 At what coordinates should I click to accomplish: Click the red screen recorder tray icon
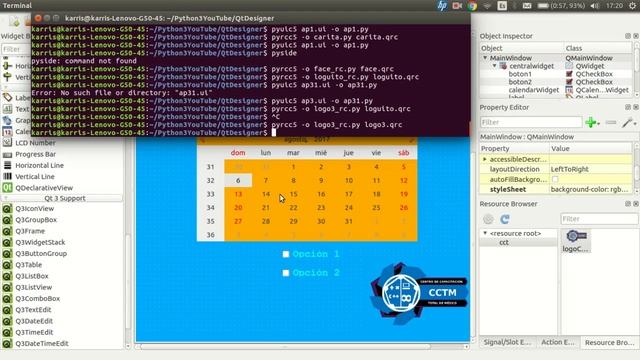pyautogui.click(x=457, y=6)
